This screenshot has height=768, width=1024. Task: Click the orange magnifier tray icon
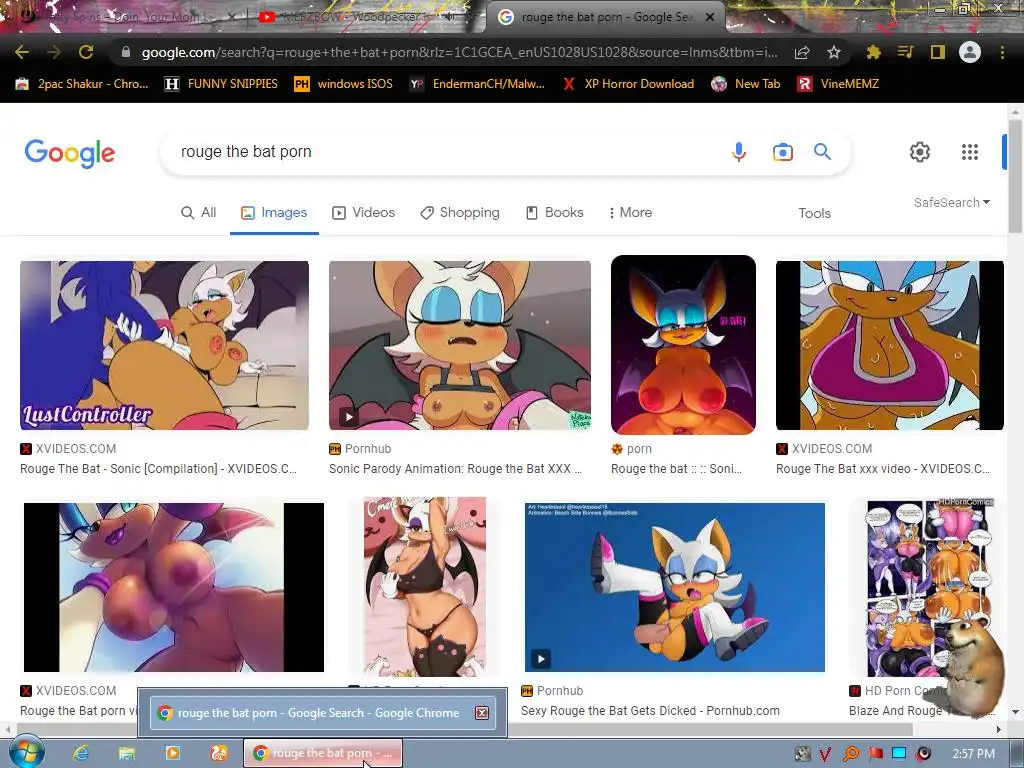coord(850,754)
